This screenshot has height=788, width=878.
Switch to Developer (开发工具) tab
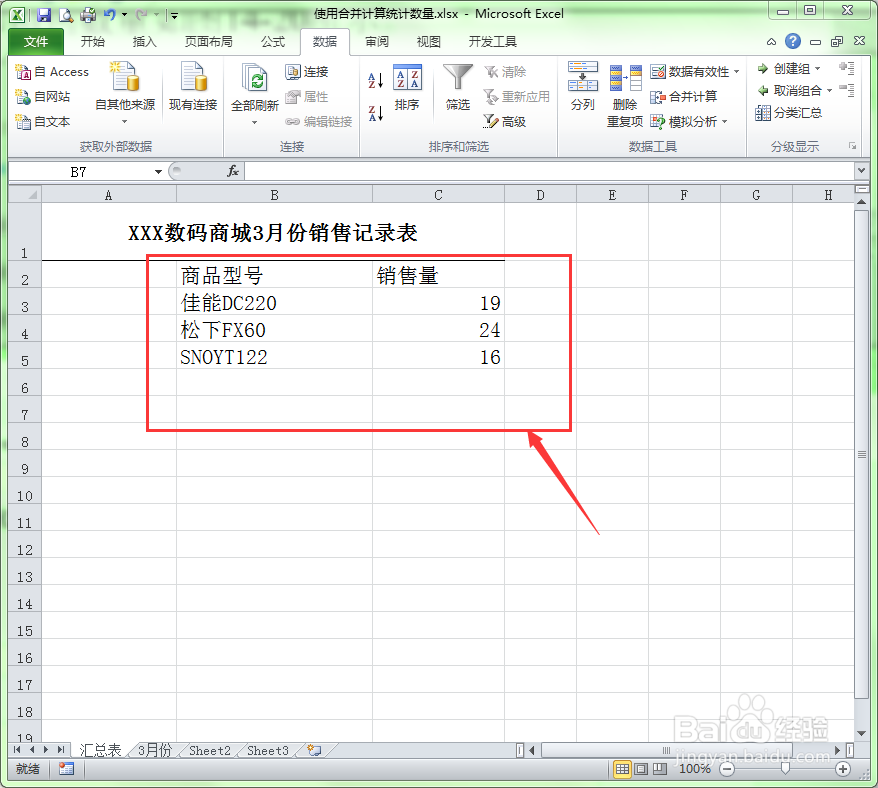(493, 41)
